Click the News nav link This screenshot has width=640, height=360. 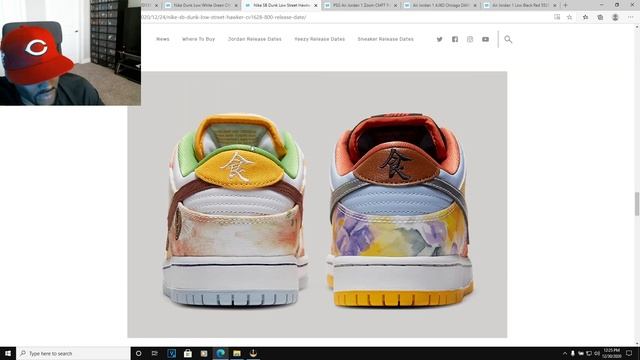(x=162, y=39)
